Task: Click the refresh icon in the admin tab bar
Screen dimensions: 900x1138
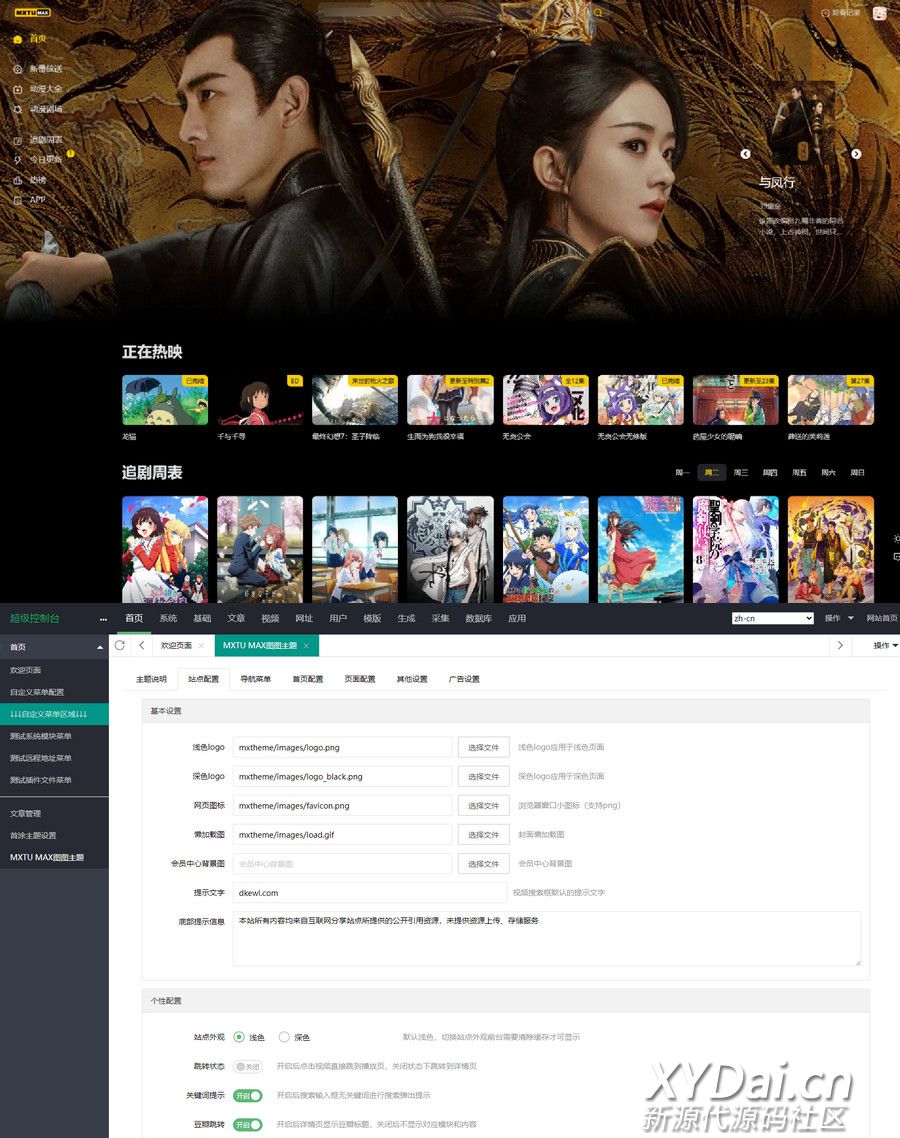Action: (x=120, y=646)
